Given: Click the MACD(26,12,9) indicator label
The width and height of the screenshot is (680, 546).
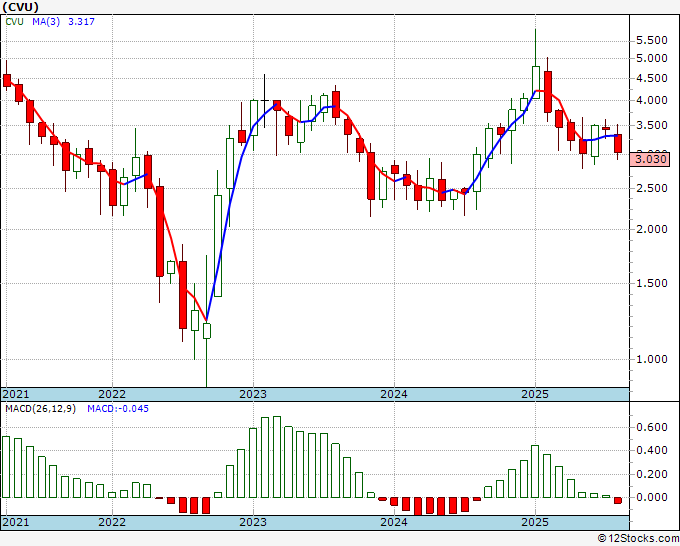Looking at the screenshot, I should click(x=40, y=409).
